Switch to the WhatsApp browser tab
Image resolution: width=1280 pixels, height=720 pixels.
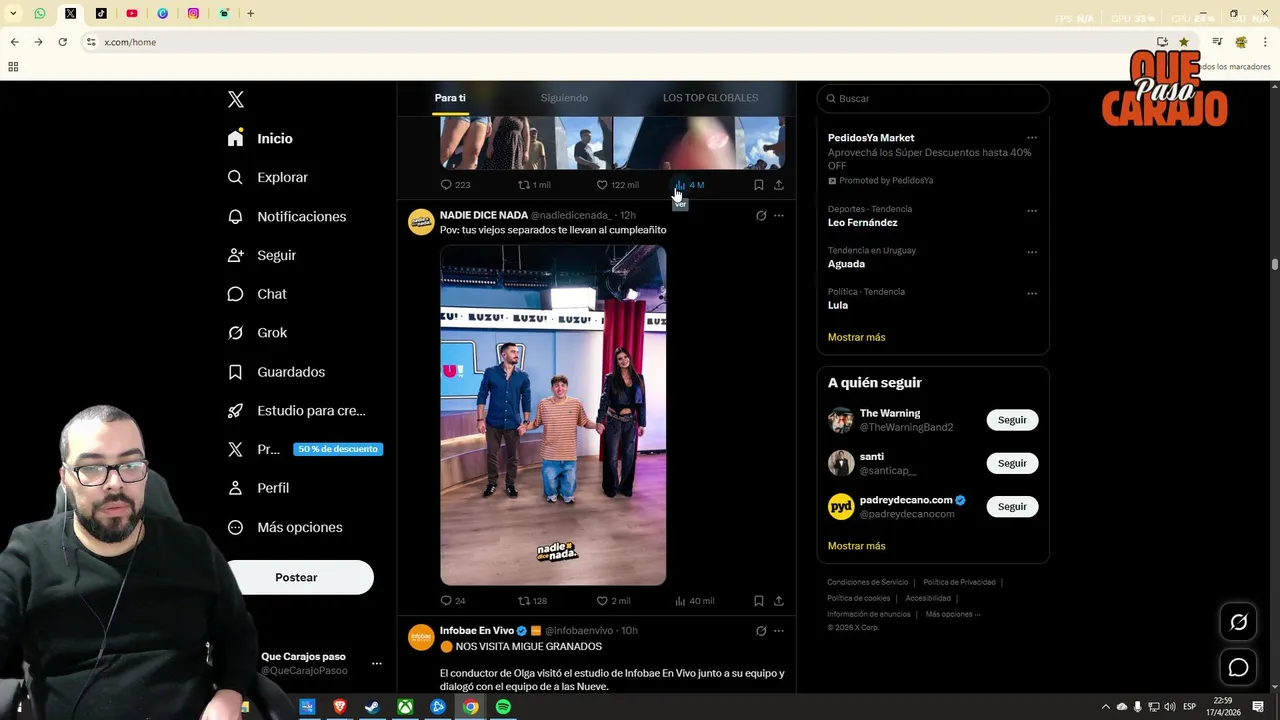pos(40,14)
